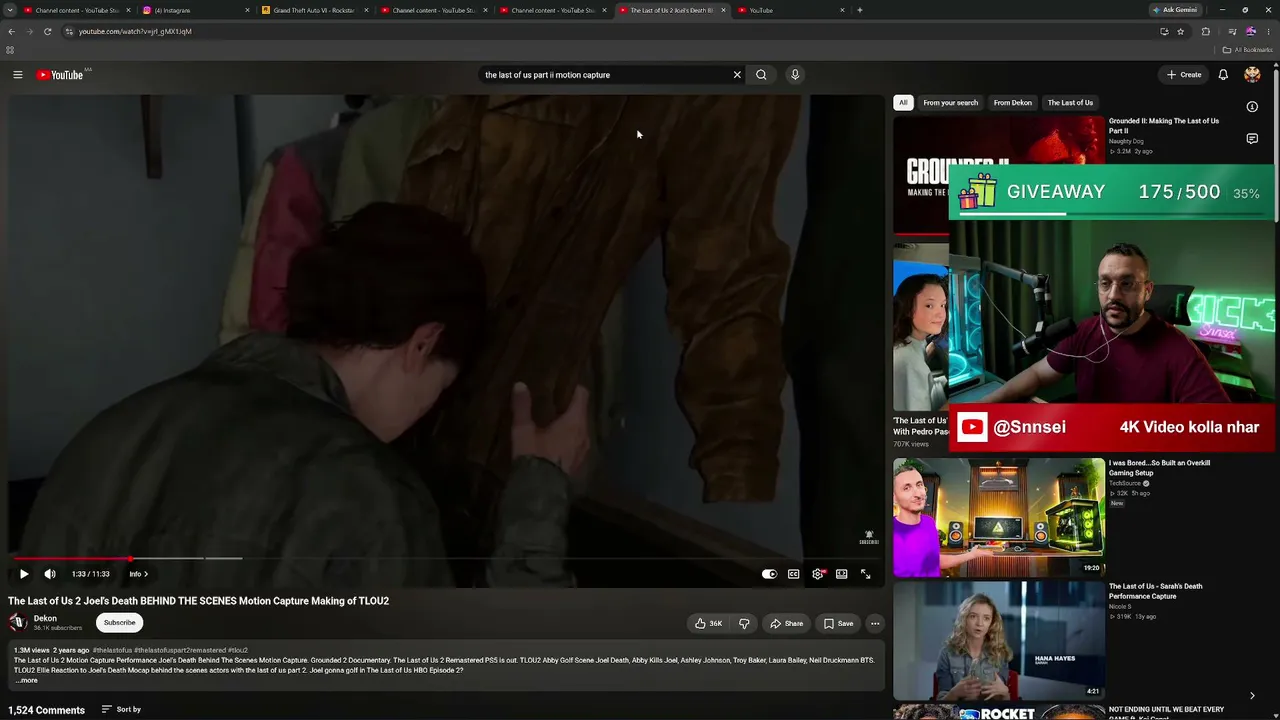The width and height of the screenshot is (1280, 720).
Task: Like the video
Action: (x=708, y=623)
